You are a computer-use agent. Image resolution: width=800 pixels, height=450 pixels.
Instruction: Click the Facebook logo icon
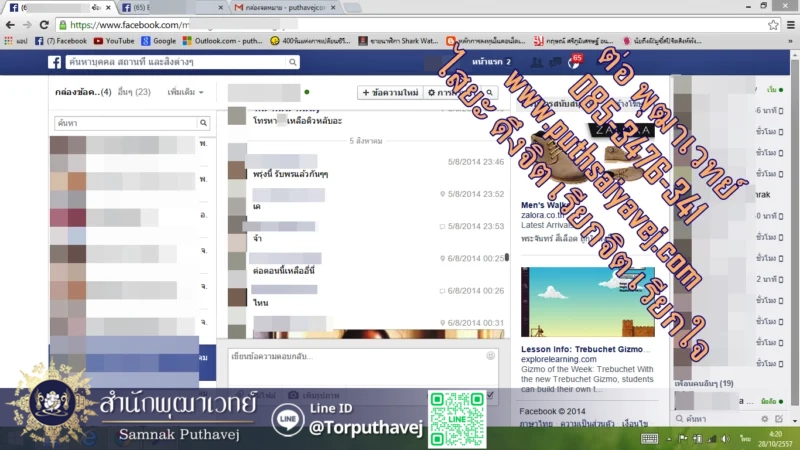(55, 62)
